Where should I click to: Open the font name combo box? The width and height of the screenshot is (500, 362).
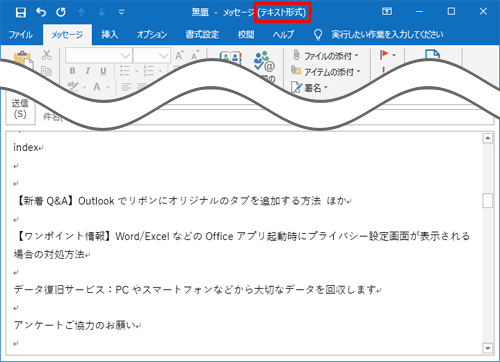coord(99,55)
